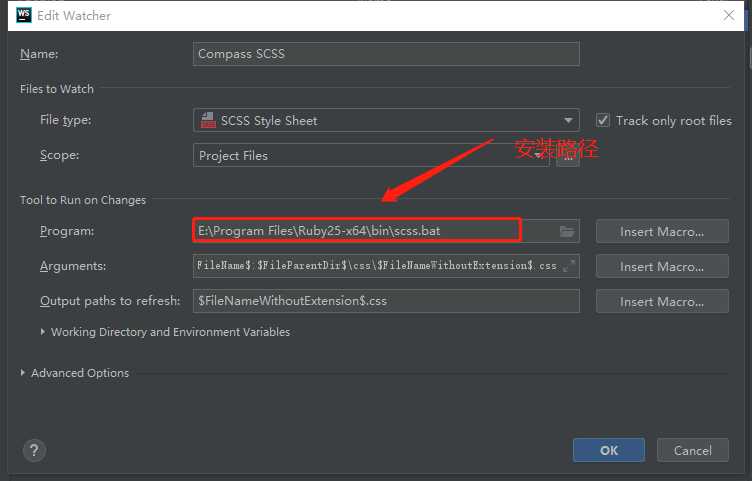Click the WebStorm icon in title bar
Viewport: 752px width, 481px height.
[x=24, y=15]
